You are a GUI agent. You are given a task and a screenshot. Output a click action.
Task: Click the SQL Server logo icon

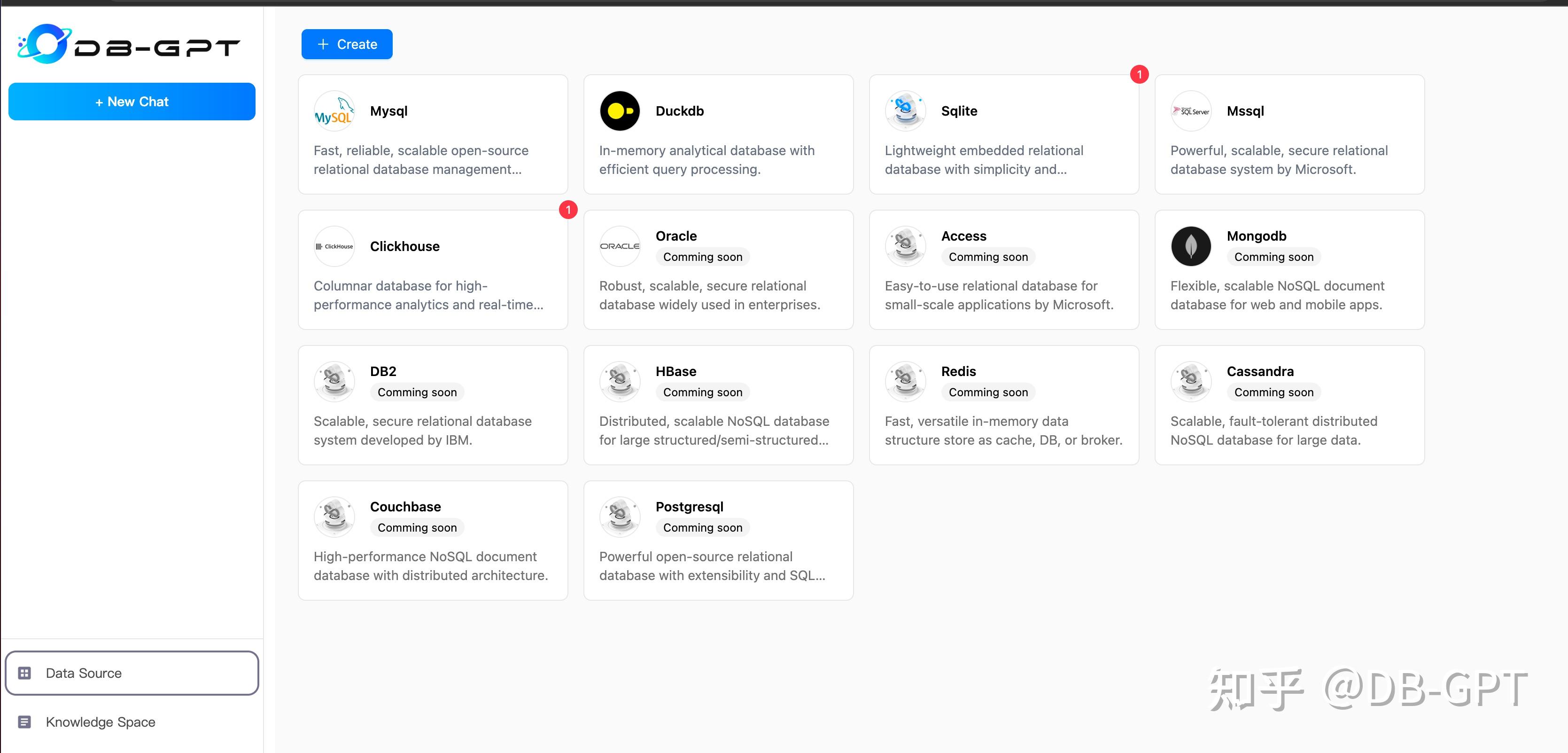(1191, 111)
